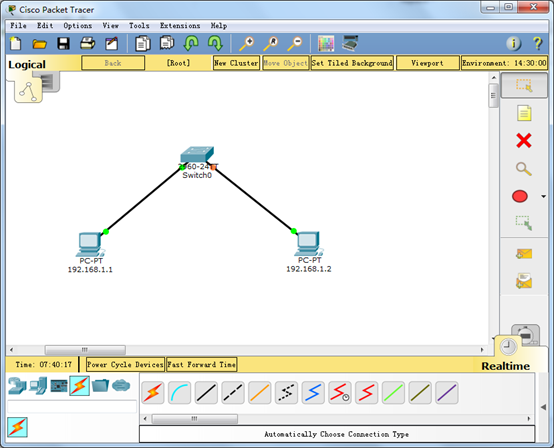The height and width of the screenshot is (448, 554).
Task: Save the project with the floppy icon
Action: [63, 44]
